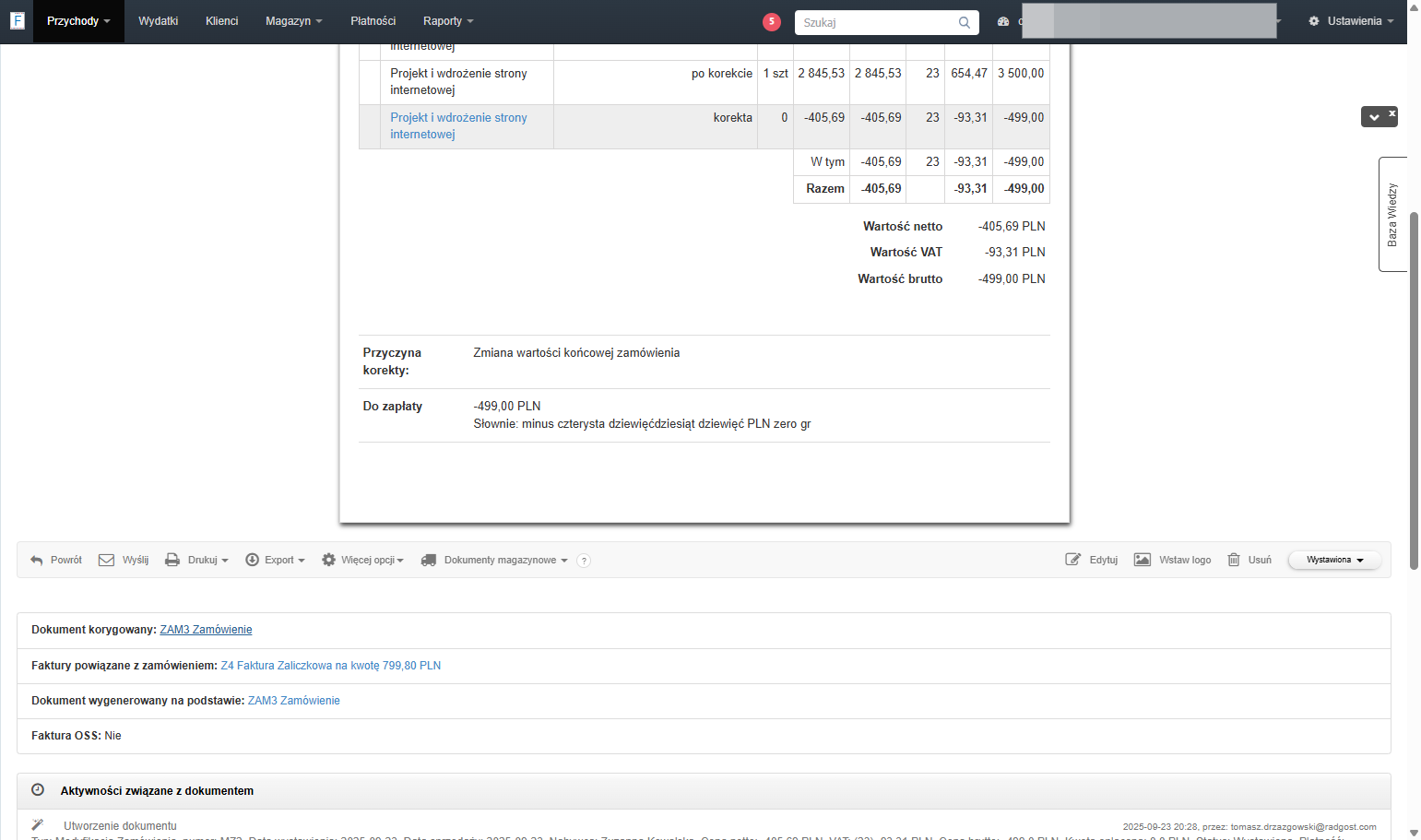Click the Słownie amount-in-words line
This screenshot has width=1421, height=840.
click(642, 424)
